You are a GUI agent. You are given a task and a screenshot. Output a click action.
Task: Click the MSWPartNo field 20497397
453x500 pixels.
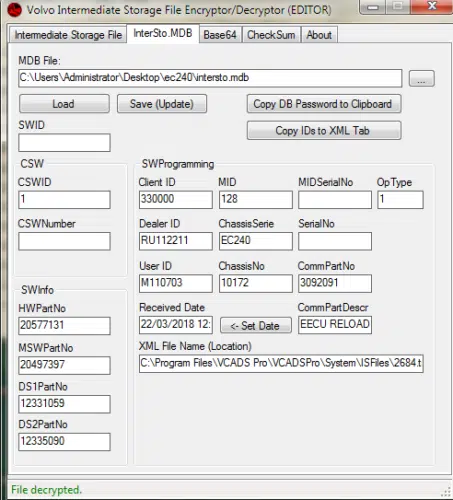pos(64,365)
